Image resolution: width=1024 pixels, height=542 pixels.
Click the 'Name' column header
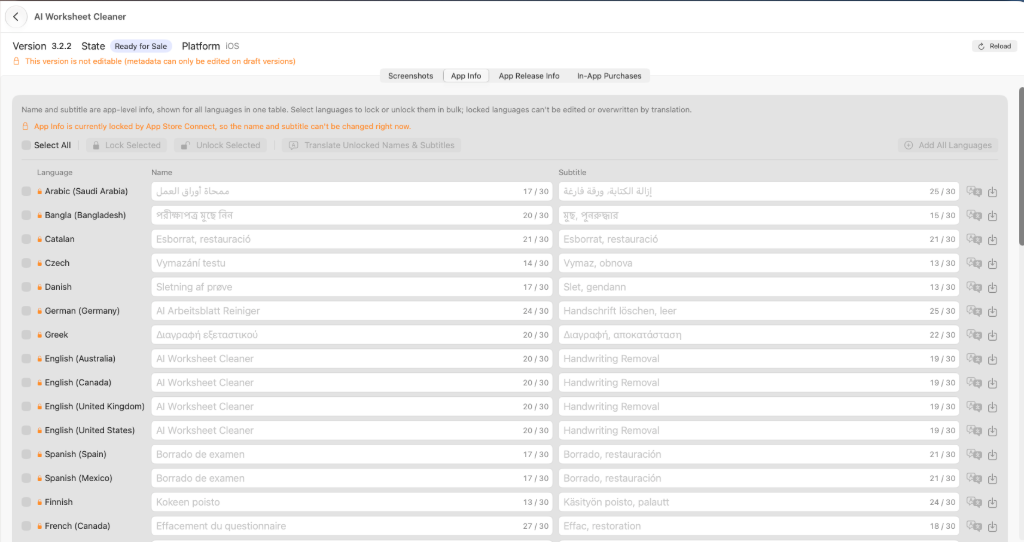tap(162, 172)
